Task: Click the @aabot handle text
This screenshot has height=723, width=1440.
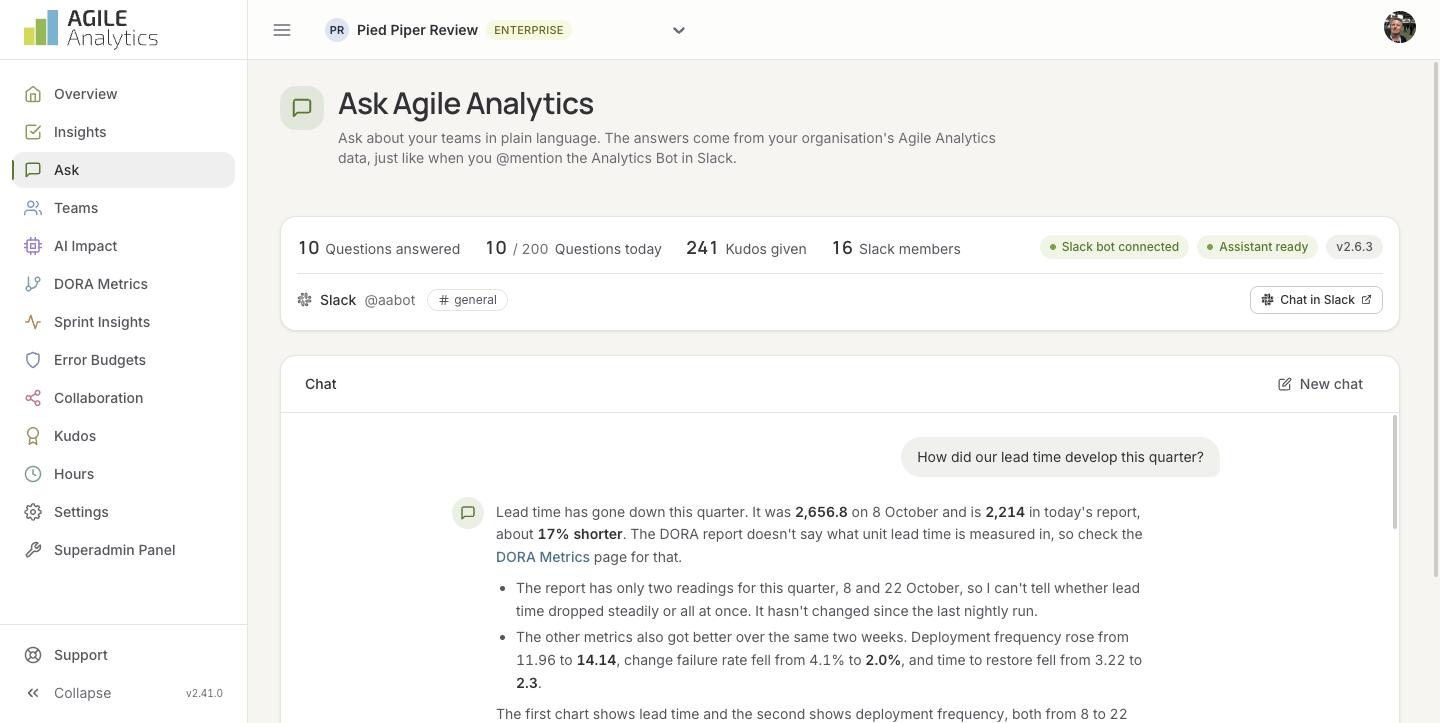Action: click(x=390, y=300)
